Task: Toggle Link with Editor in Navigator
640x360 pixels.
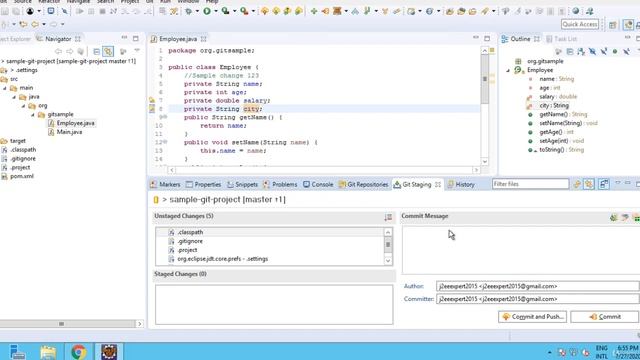Action: pos(108,51)
